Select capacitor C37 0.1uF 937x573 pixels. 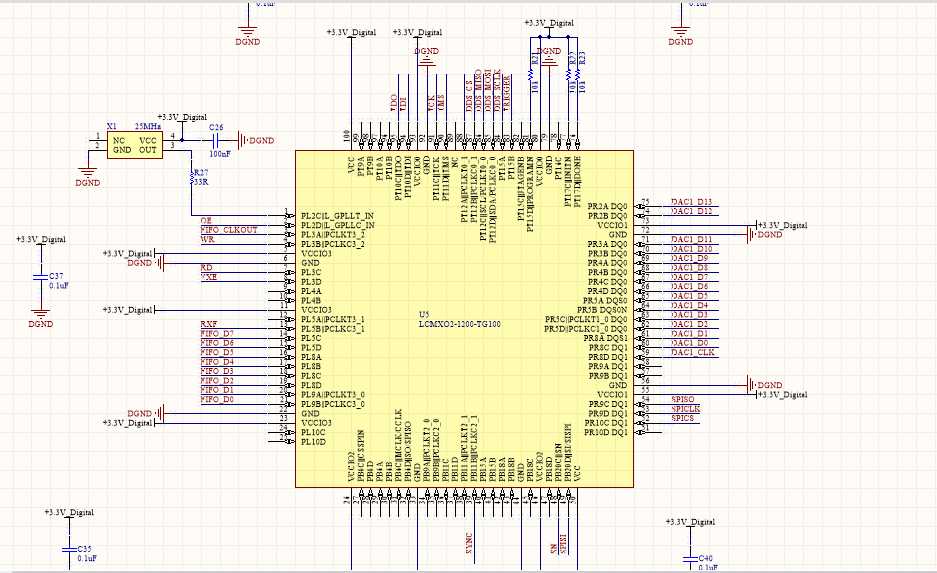click(x=41, y=277)
